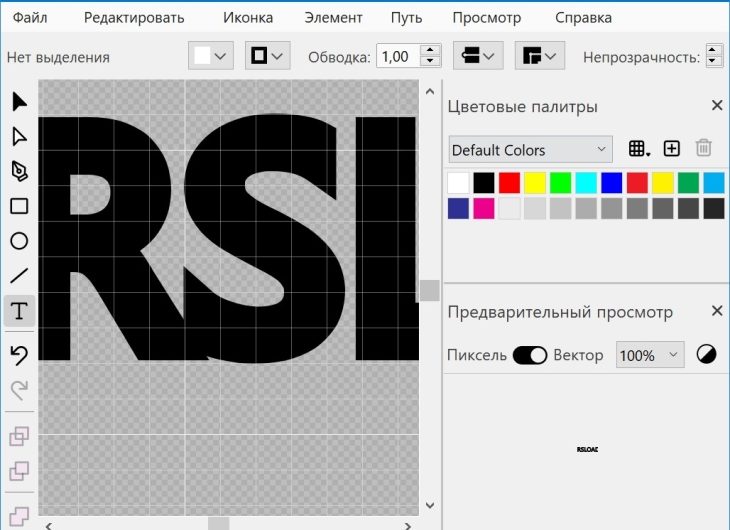Pick the pure blue swatch
The image size is (730, 530).
pyautogui.click(x=612, y=183)
